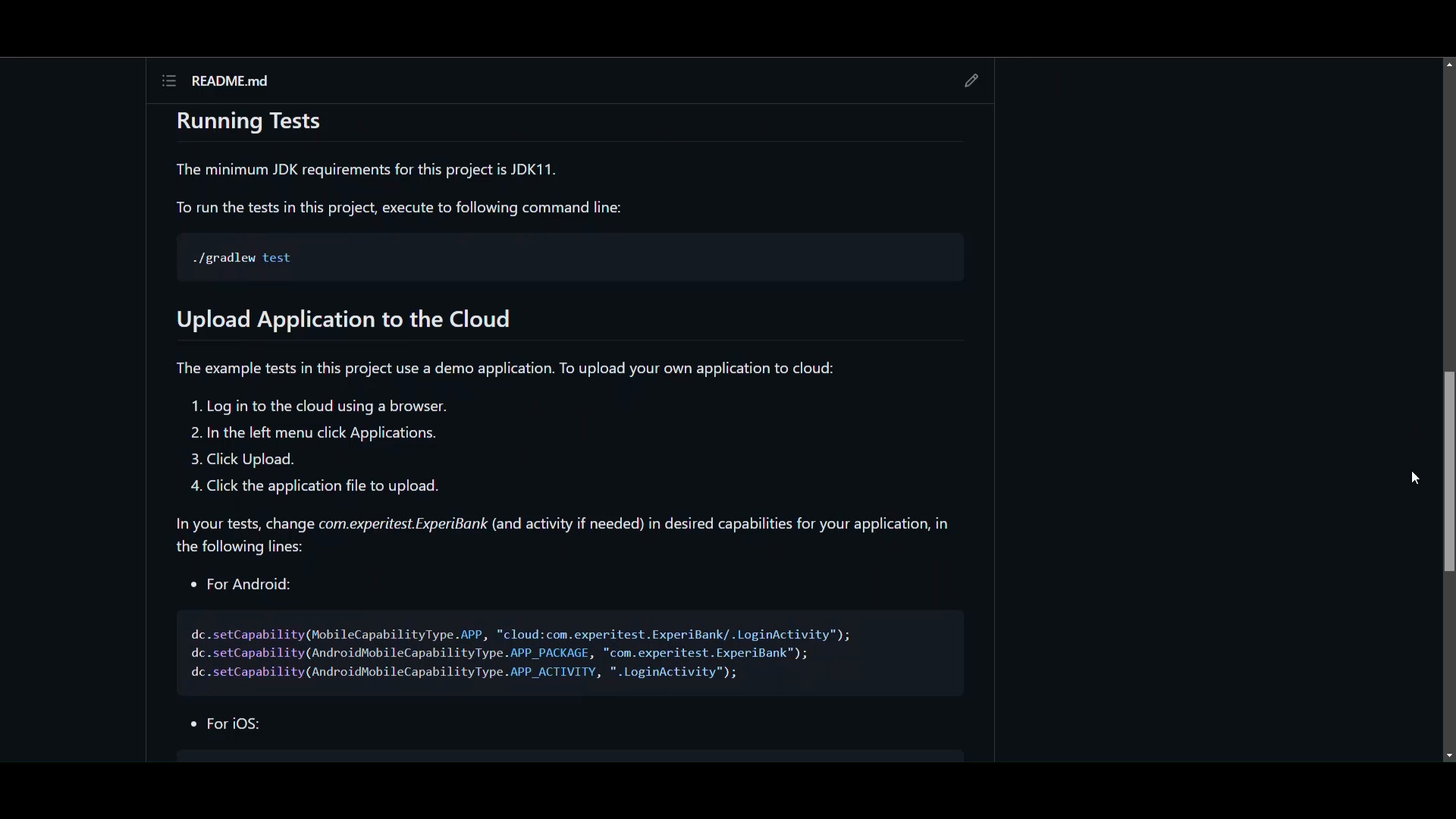The image size is (1456, 819).
Task: Click the For iOS bullet item
Action: 233,724
